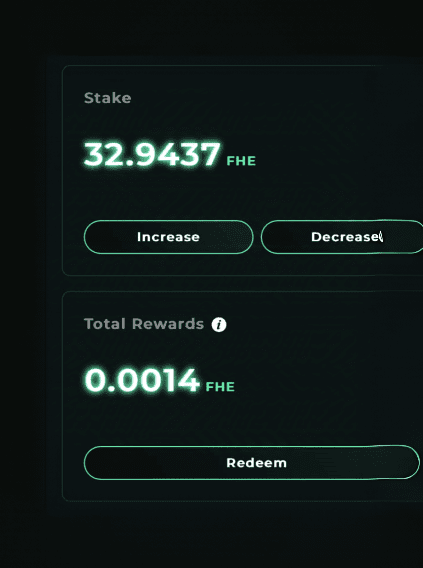Click the FHE unit label beside 0.0014
Screen dimensions: 423x568
[220, 387]
